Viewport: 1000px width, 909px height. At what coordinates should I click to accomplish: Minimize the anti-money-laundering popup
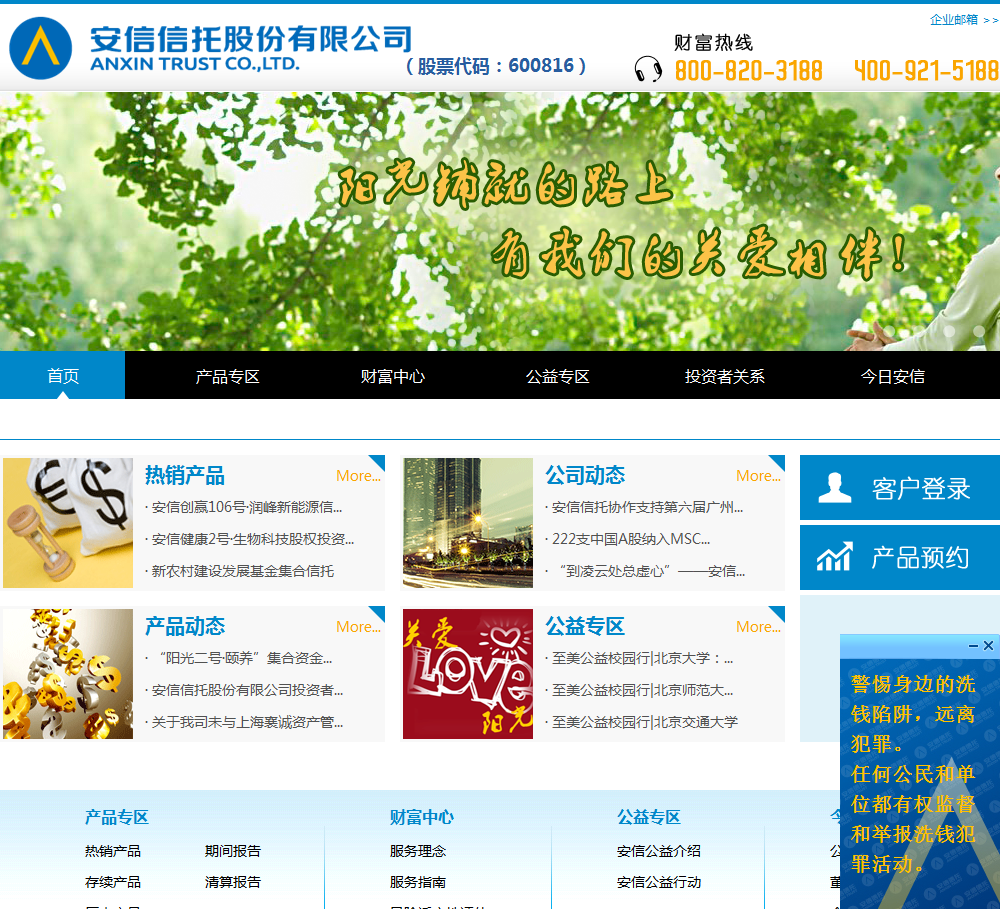[x=973, y=646]
